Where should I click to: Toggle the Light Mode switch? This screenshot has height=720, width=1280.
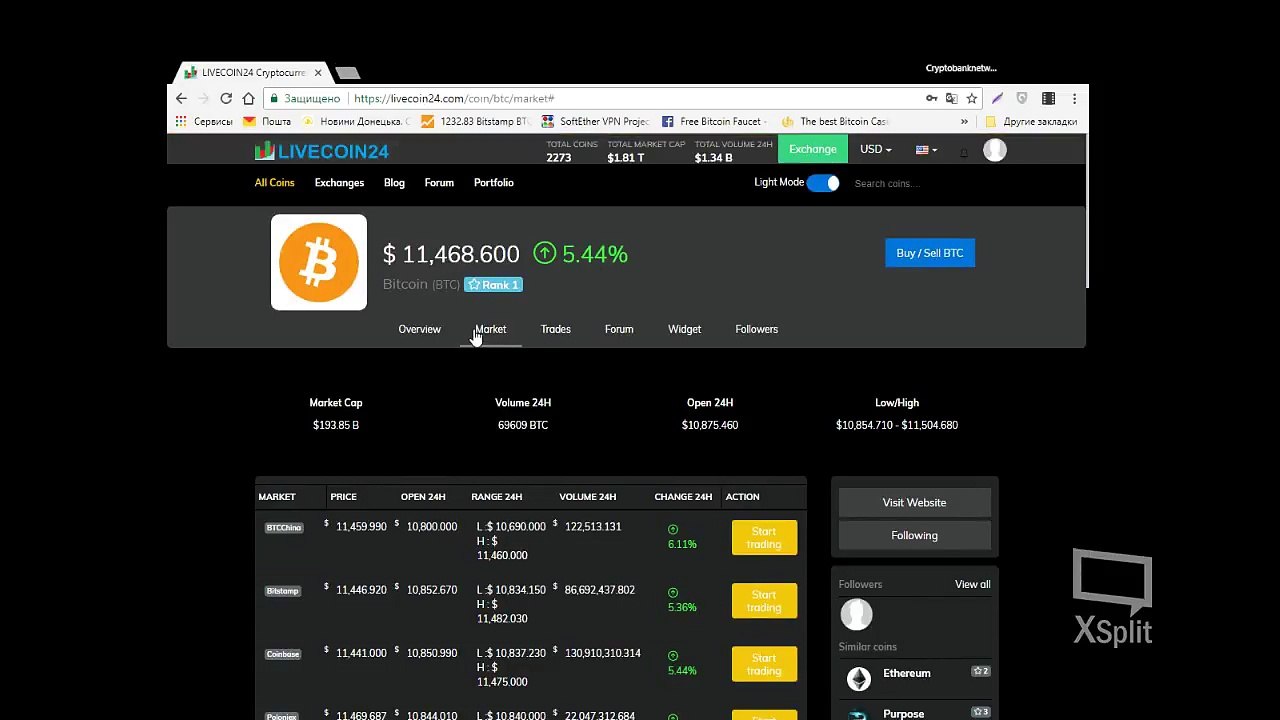pyautogui.click(x=823, y=183)
